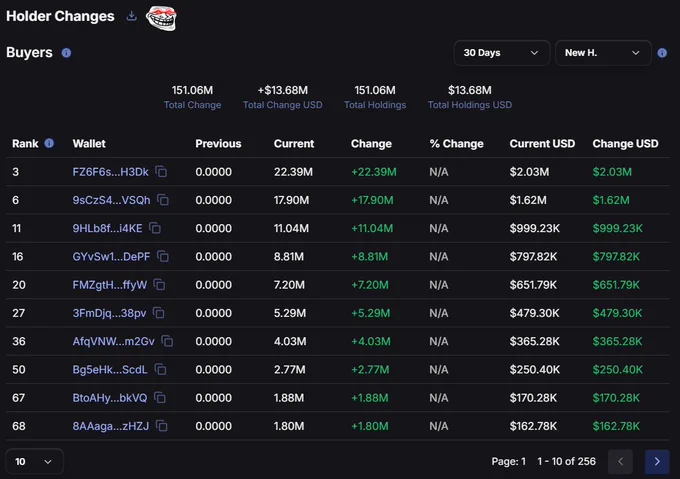This screenshot has width=680, height=479.
Task: Sort by Change column header
Action: click(x=371, y=143)
